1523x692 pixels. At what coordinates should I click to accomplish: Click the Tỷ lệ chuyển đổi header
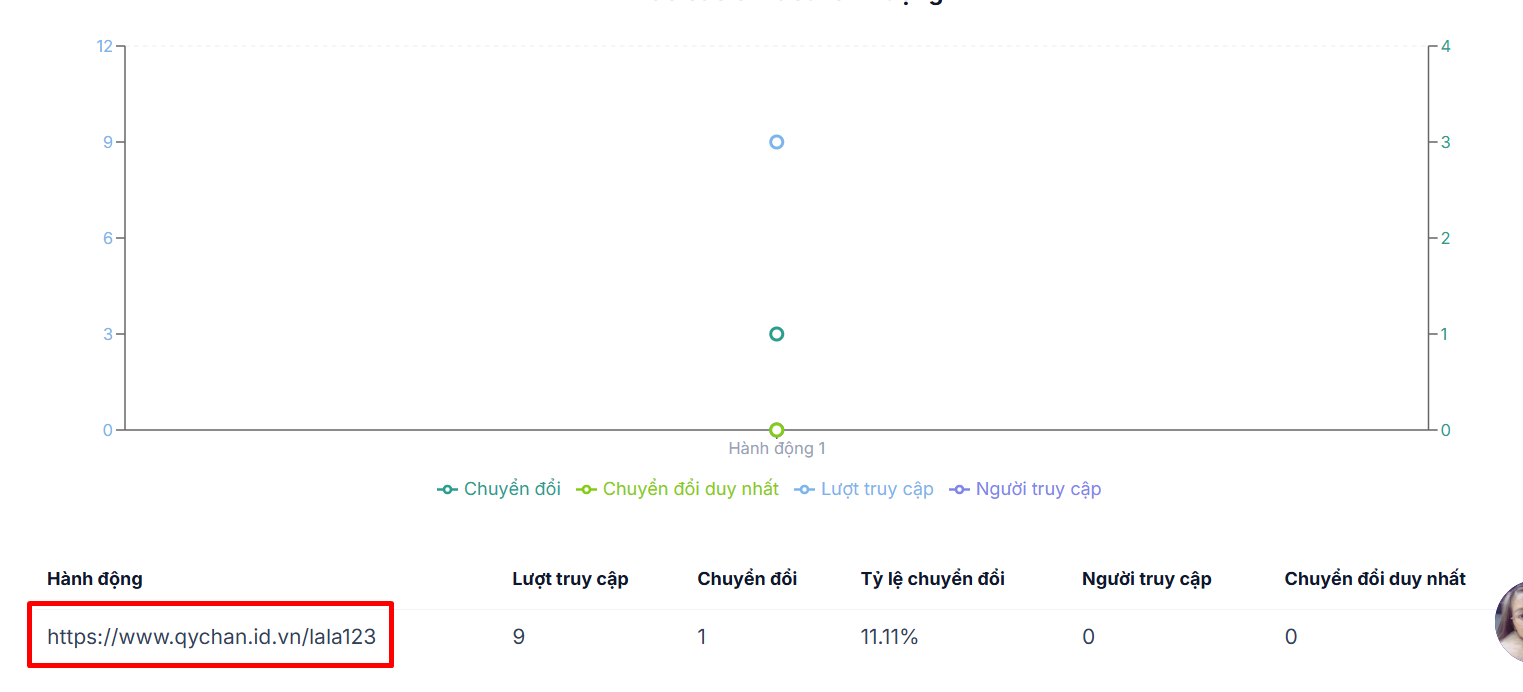(932, 579)
